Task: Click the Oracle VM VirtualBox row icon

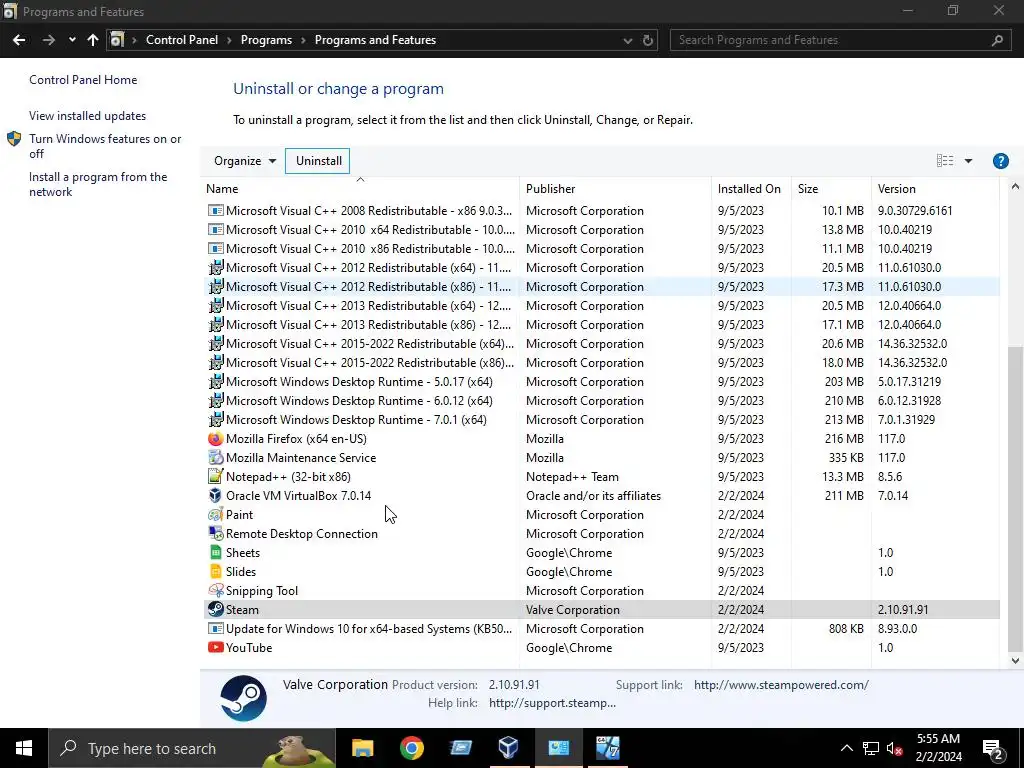Action: click(216, 496)
